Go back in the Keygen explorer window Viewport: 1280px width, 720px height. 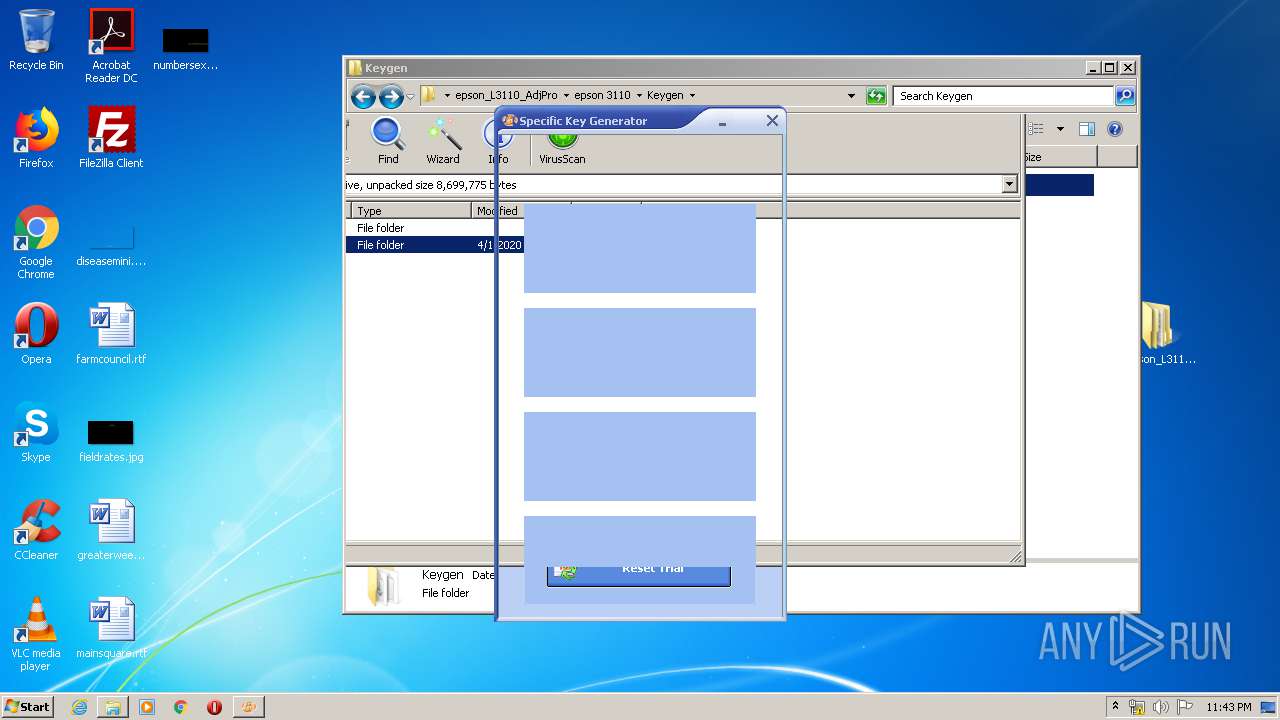(x=363, y=96)
